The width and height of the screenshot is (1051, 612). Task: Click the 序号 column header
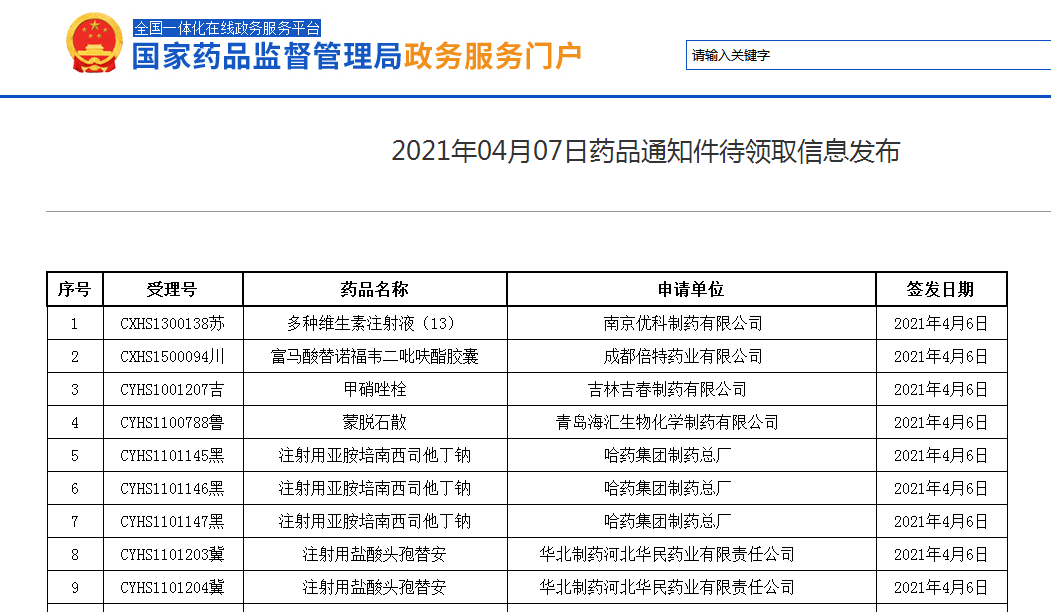pyautogui.click(x=74, y=290)
